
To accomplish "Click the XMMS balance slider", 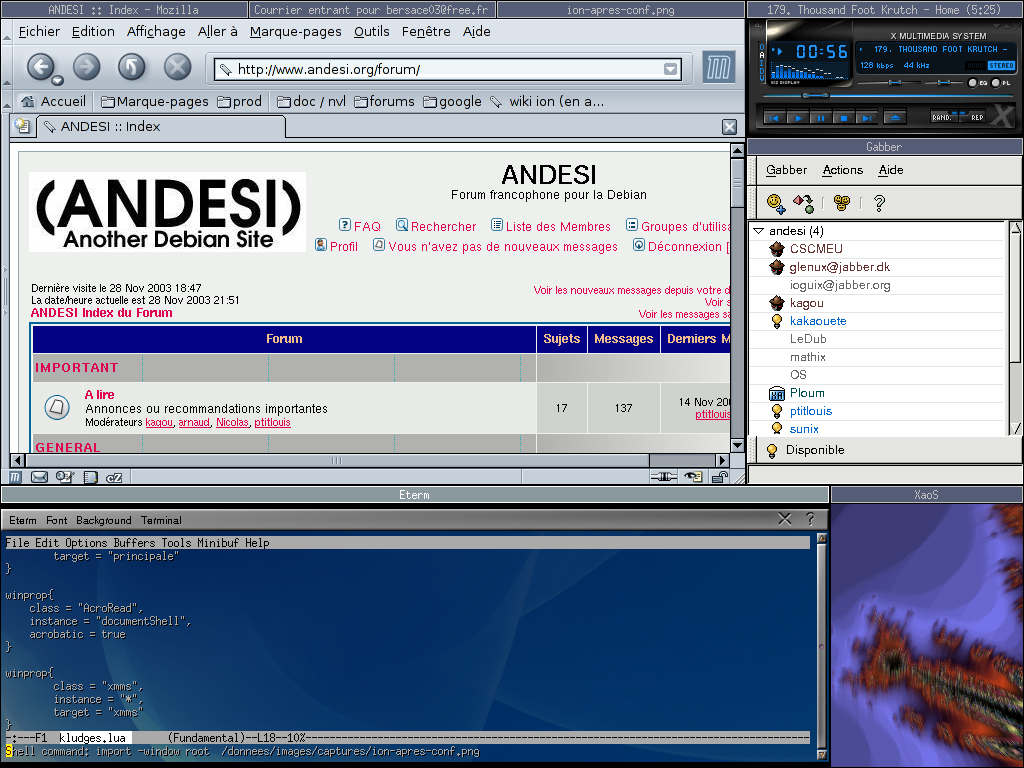I will point(942,82).
